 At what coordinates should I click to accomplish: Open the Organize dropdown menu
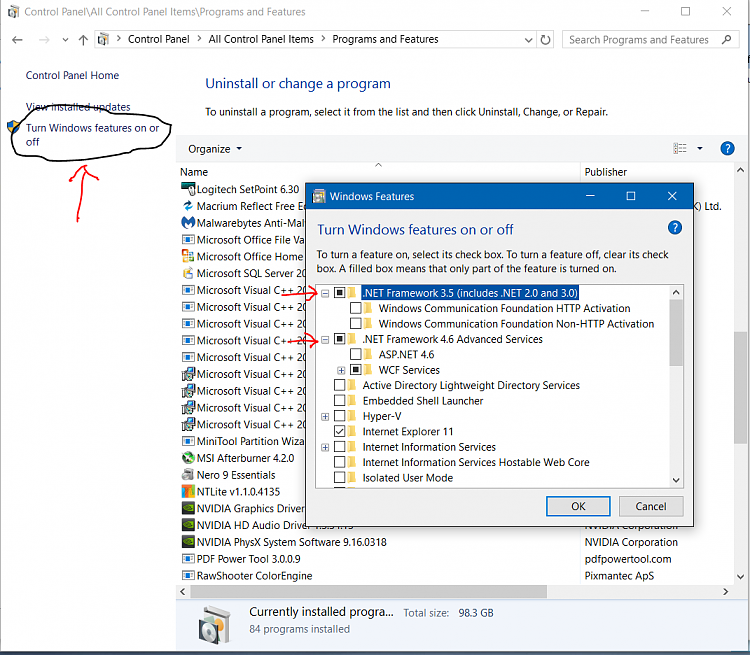tap(215, 149)
